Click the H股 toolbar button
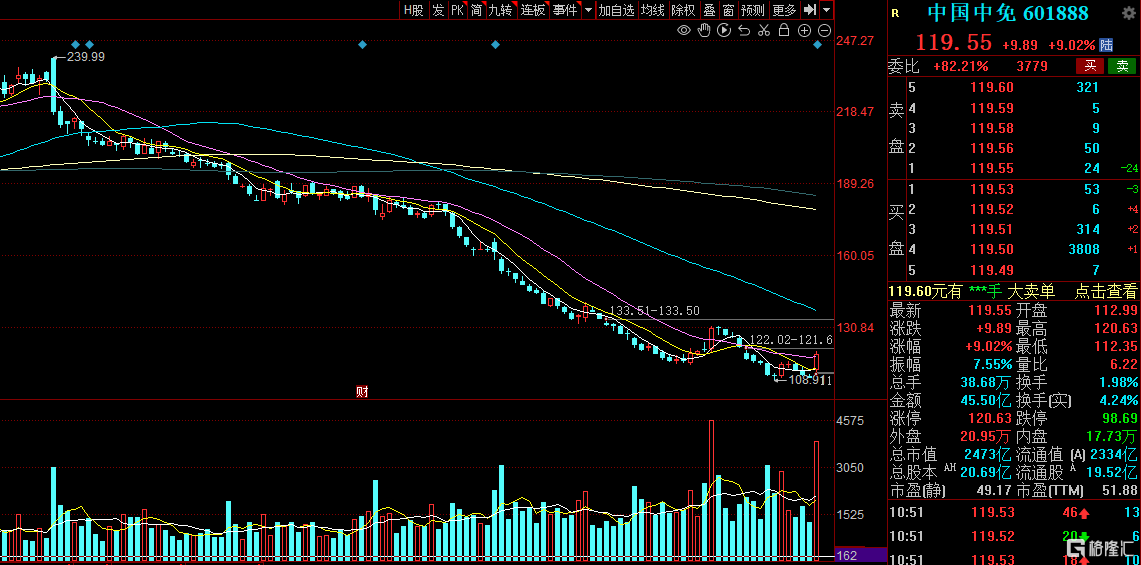 [x=414, y=10]
